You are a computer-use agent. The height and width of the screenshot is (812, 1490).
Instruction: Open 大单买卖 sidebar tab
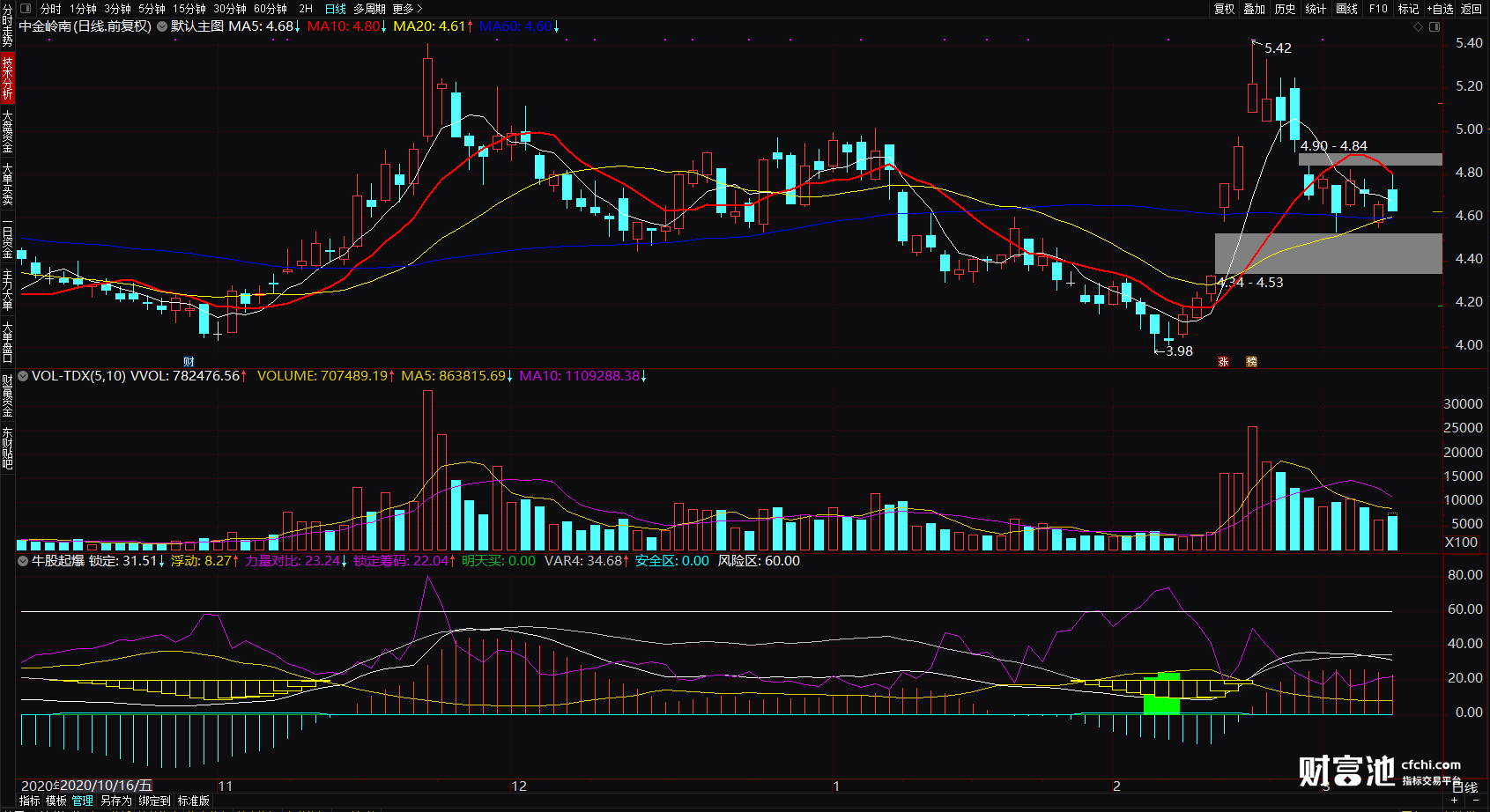[7, 184]
